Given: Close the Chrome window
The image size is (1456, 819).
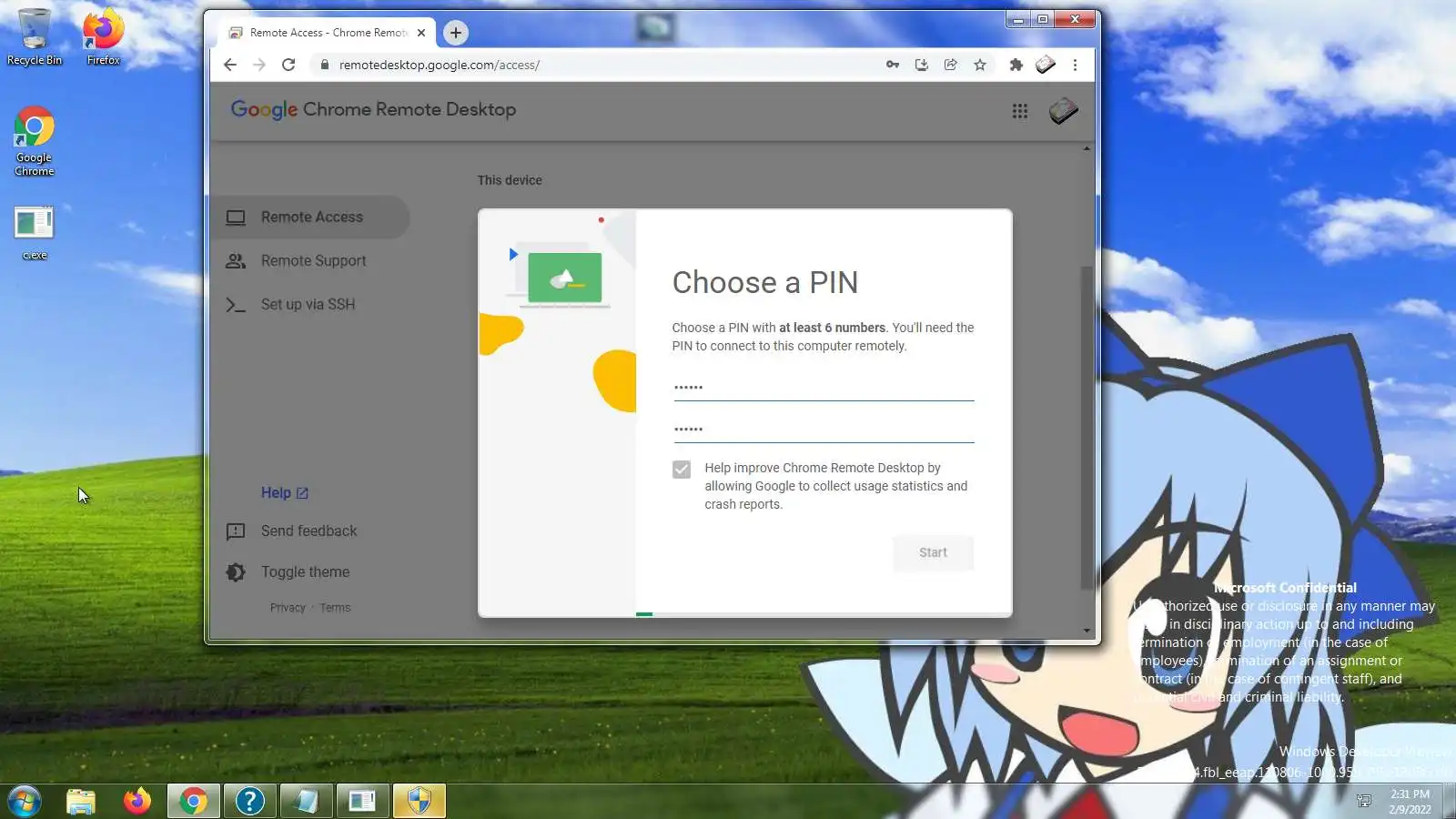Looking at the screenshot, I should pos(1075,19).
